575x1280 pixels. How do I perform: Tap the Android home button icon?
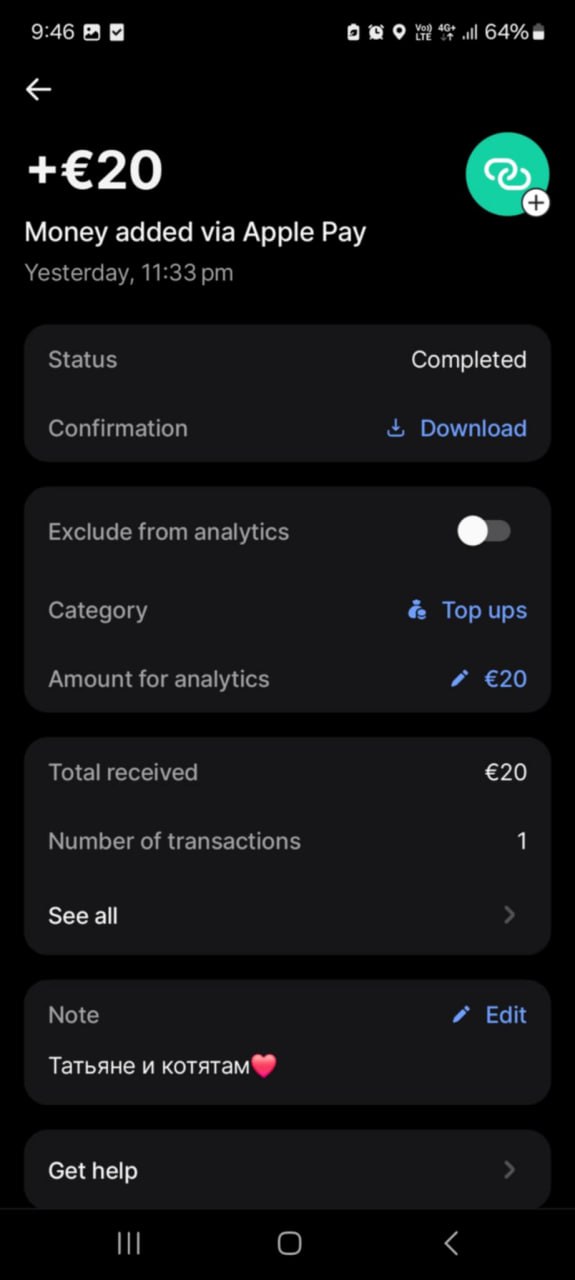point(289,1243)
